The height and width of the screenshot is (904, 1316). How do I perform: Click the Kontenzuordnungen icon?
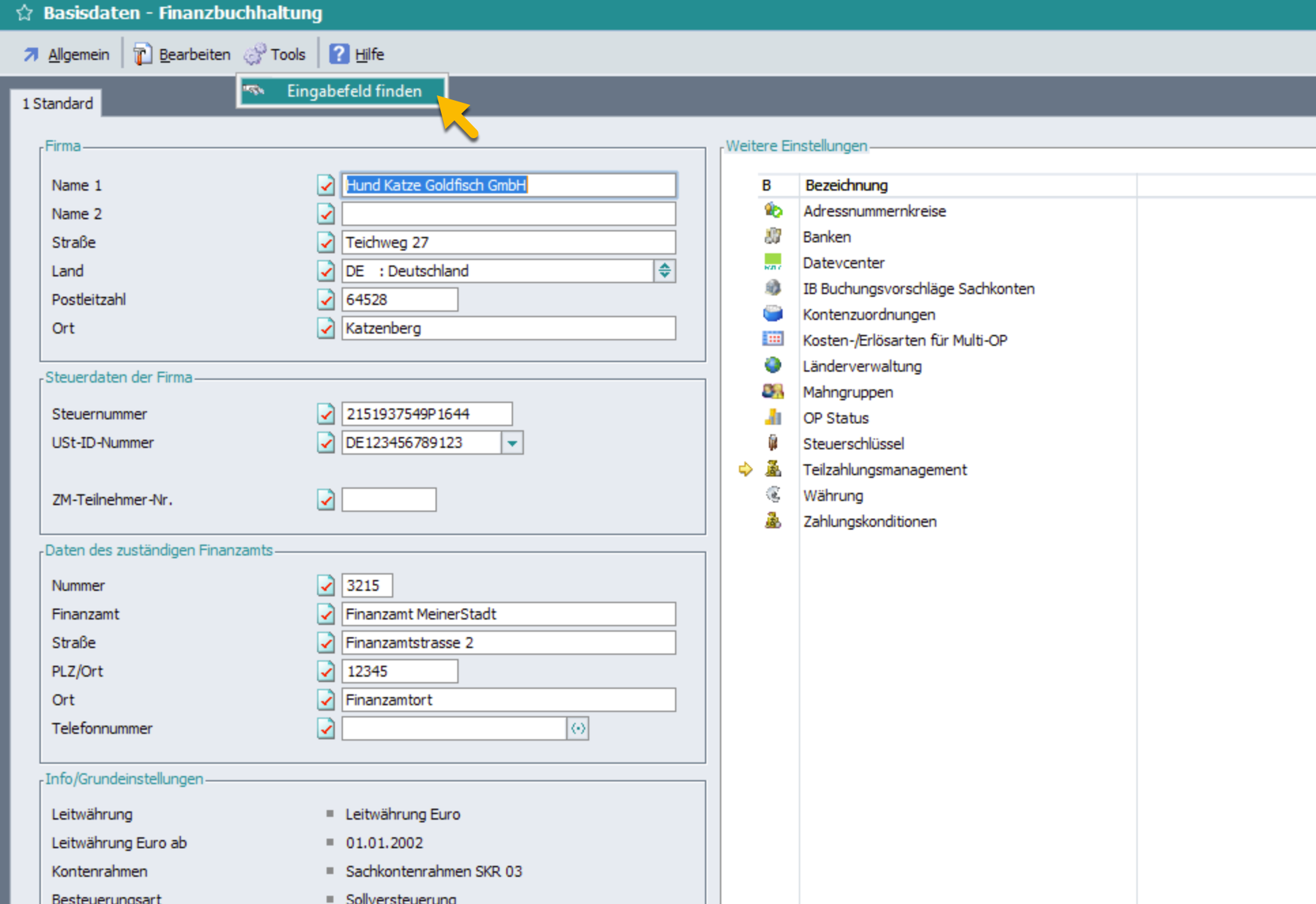coord(772,314)
